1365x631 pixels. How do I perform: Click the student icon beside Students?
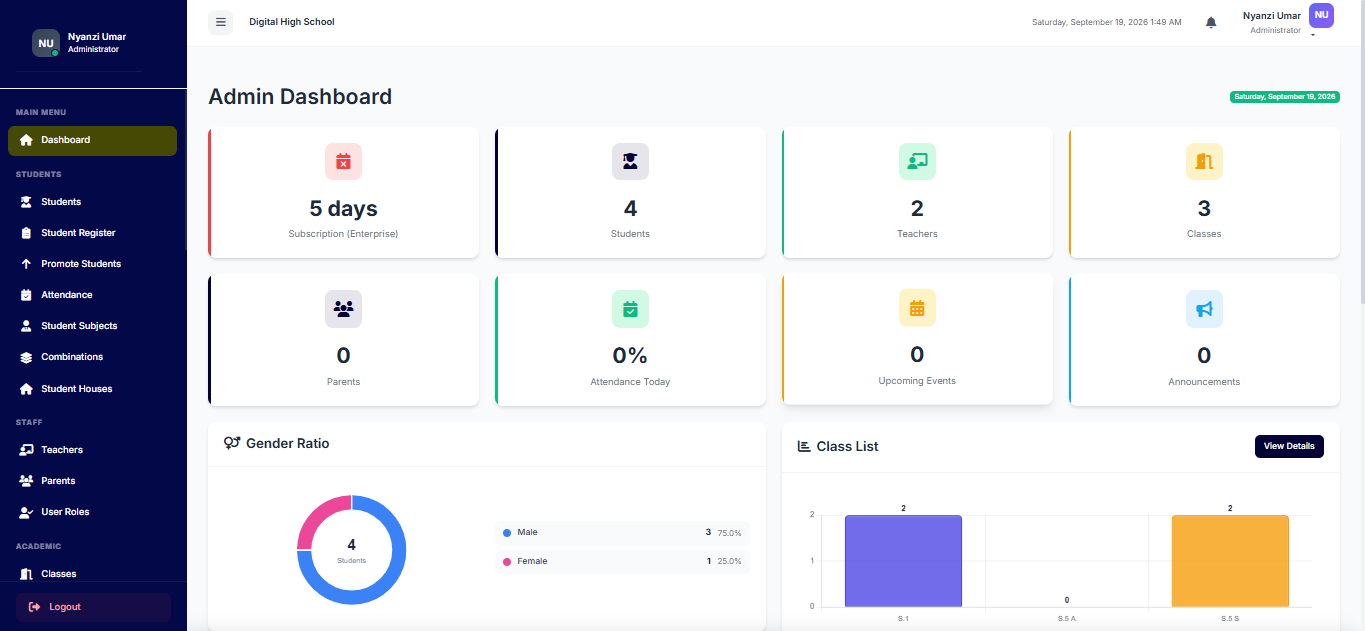26,202
